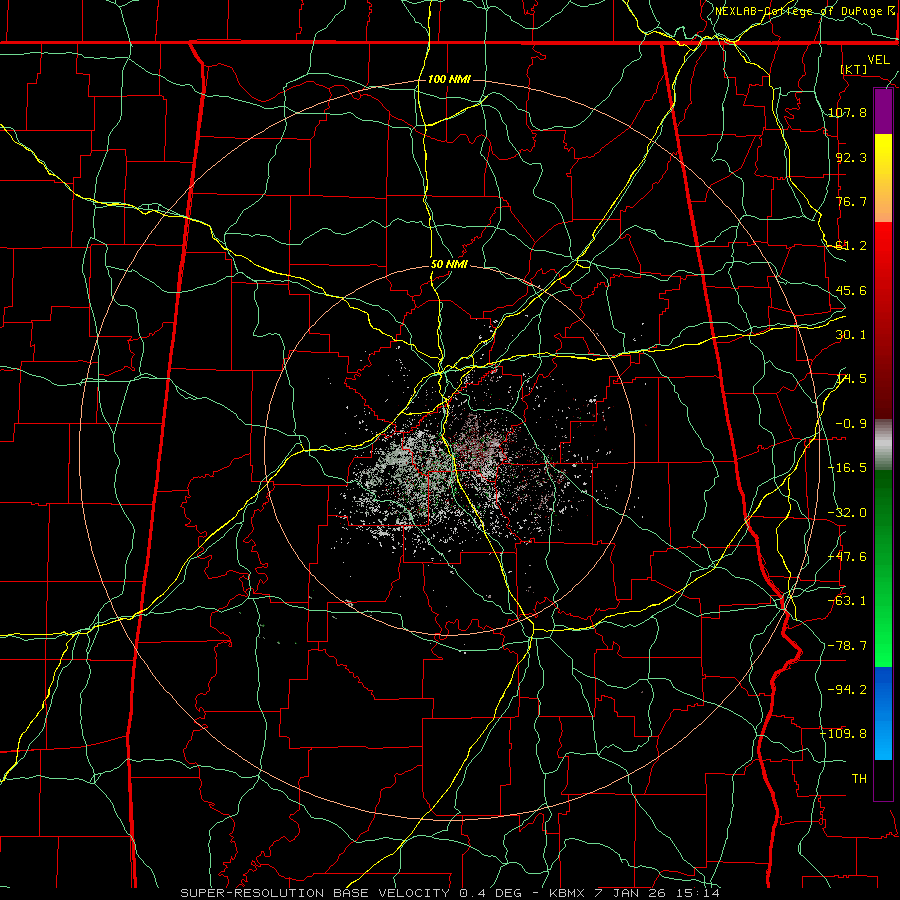Pick the yellow-orange segment of the color bar
Image resolution: width=900 pixels, height=900 pixels.
point(883,178)
